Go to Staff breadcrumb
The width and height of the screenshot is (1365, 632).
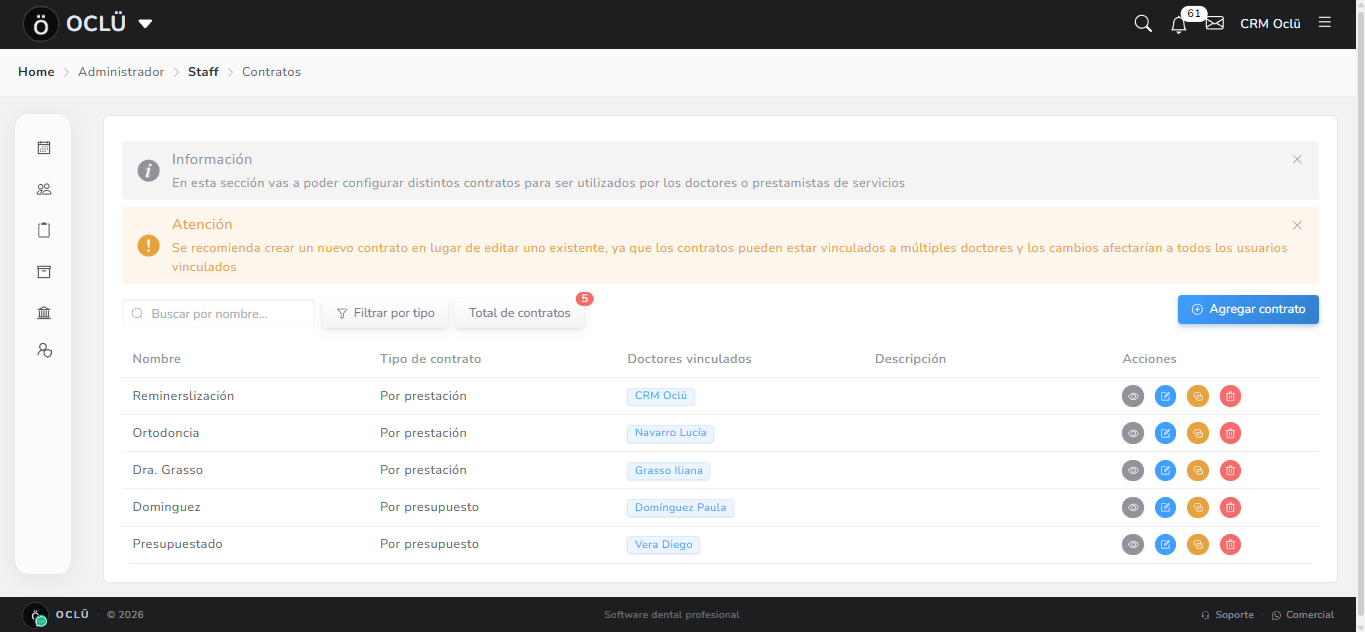pyautogui.click(x=203, y=72)
